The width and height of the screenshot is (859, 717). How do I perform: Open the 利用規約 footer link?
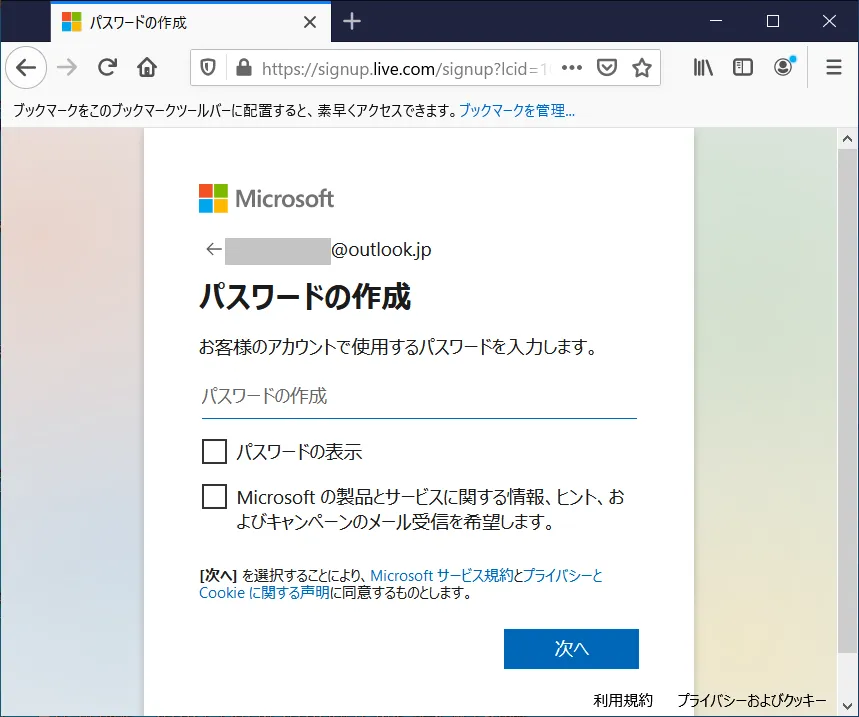[623, 700]
